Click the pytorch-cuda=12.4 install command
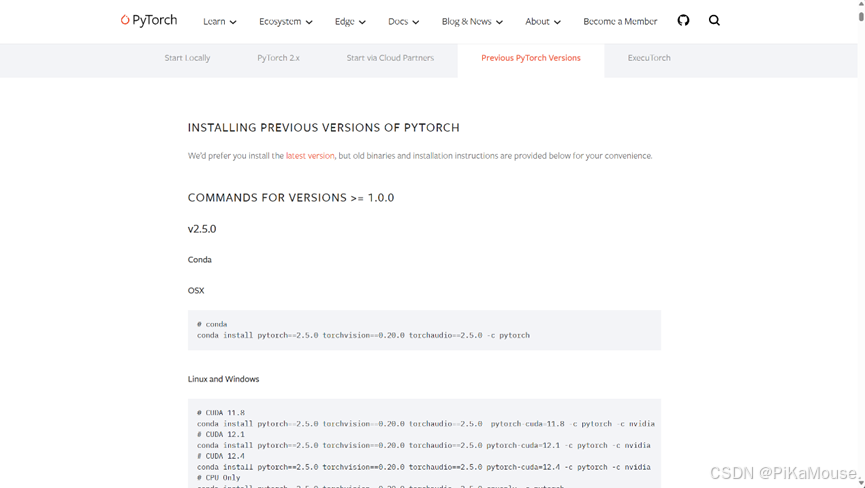865x488 pixels. [424, 467]
